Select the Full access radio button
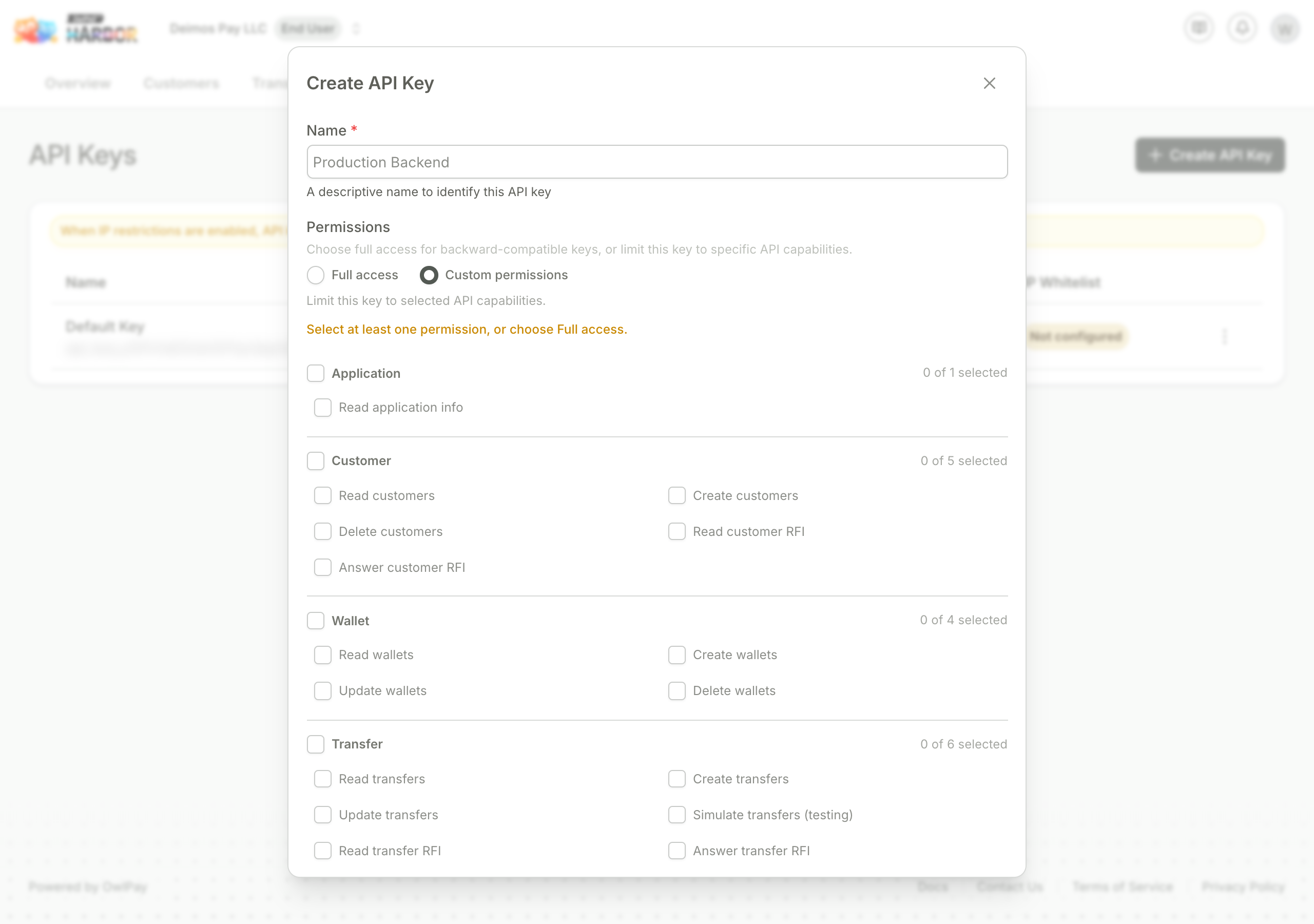Screen dimensions: 1314x924 point(315,275)
